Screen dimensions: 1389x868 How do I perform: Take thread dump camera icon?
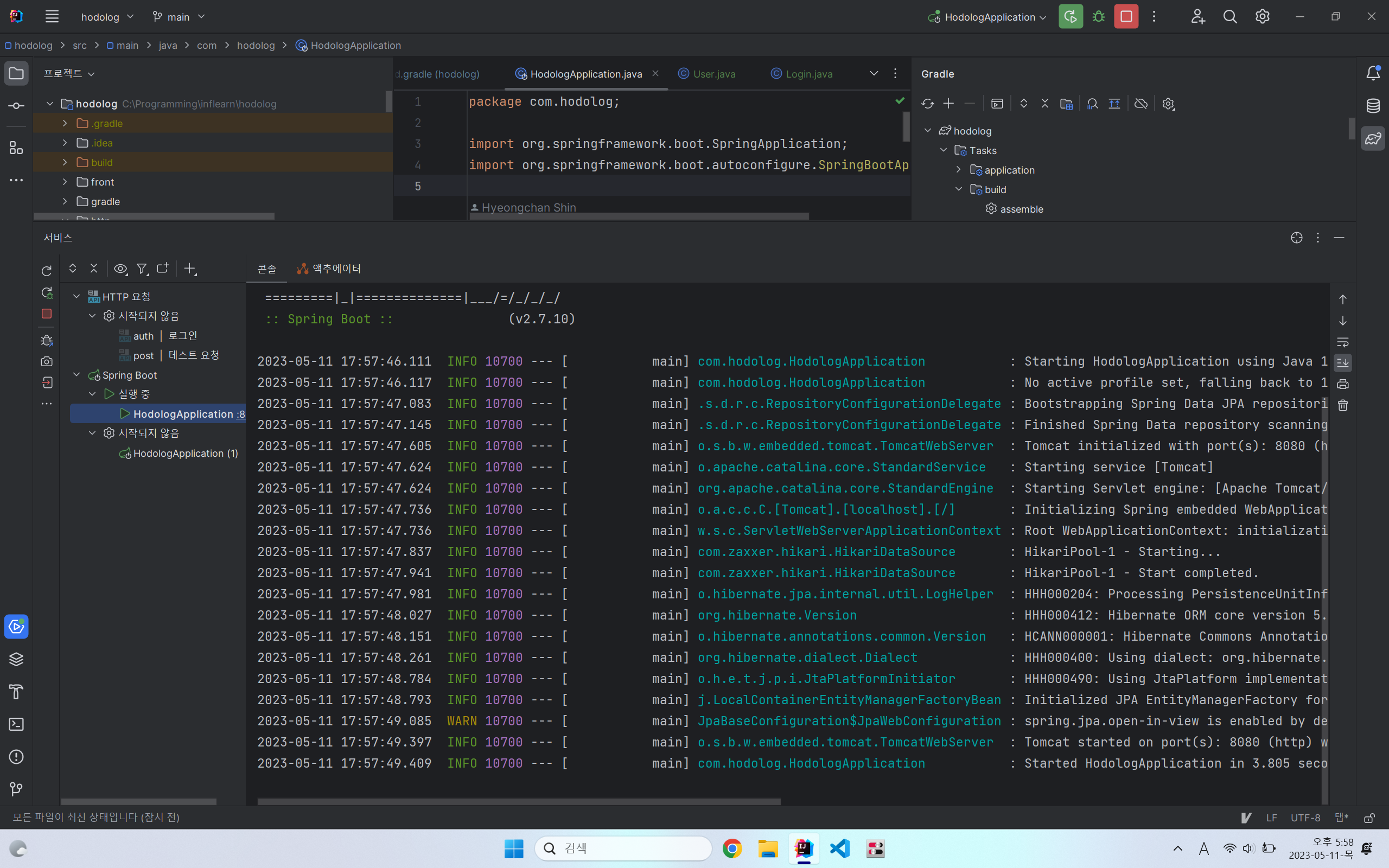click(47, 362)
